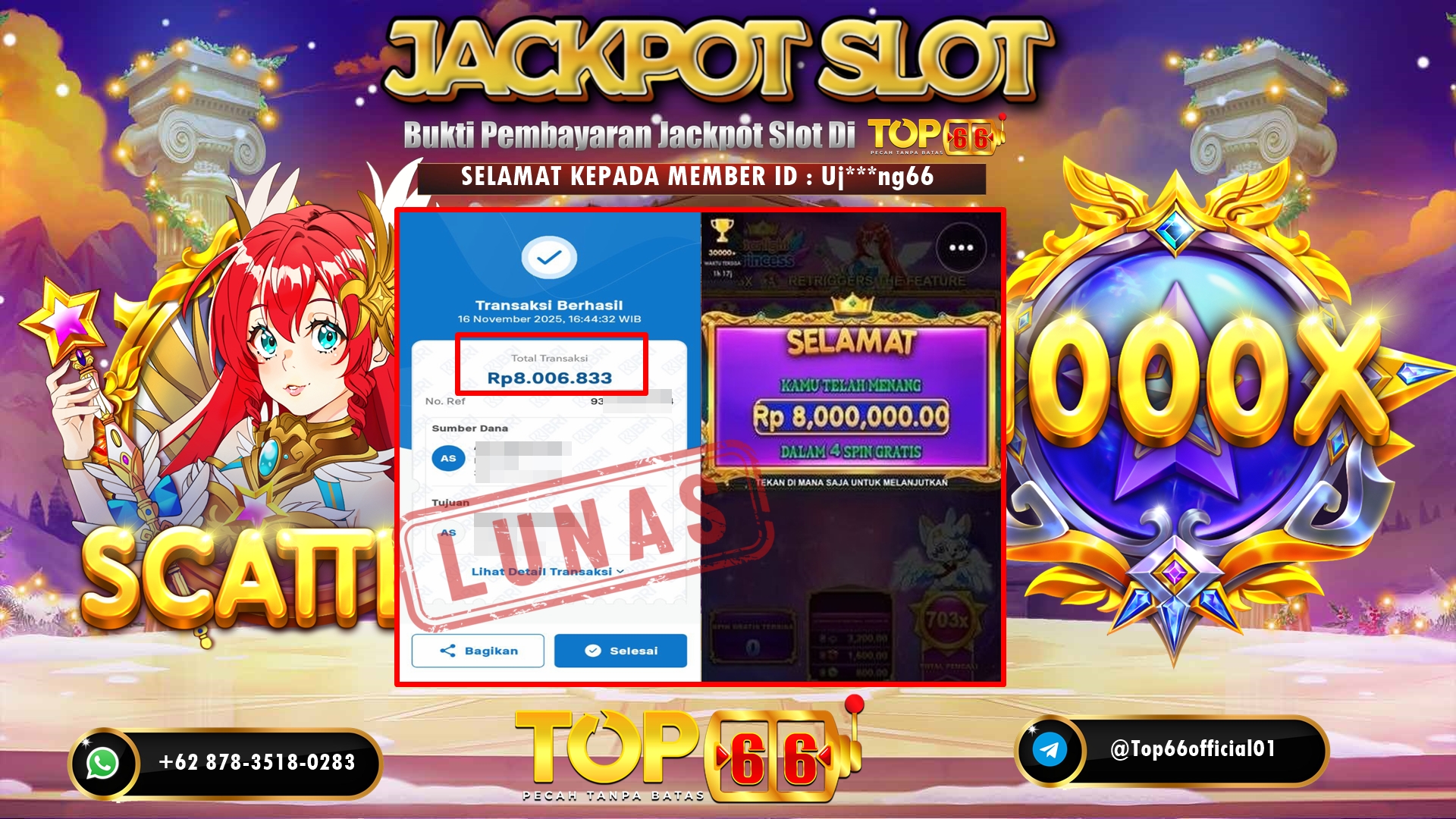Click the Selesai button
This screenshot has width=1456, height=819.
pos(620,651)
